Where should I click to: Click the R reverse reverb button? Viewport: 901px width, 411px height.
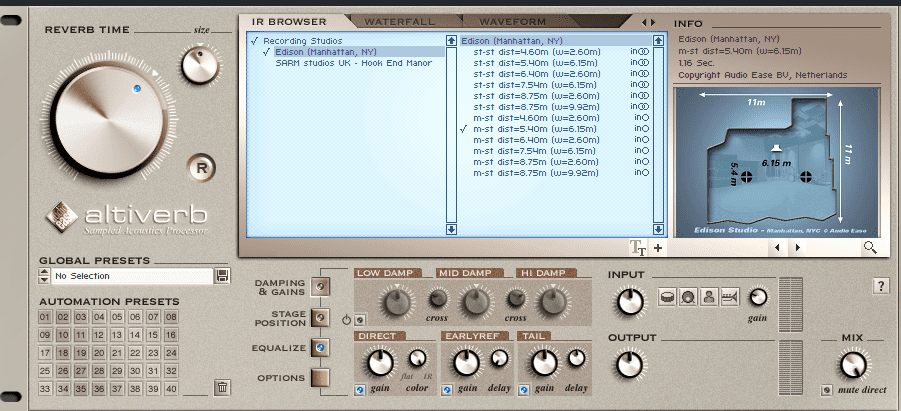(202, 168)
